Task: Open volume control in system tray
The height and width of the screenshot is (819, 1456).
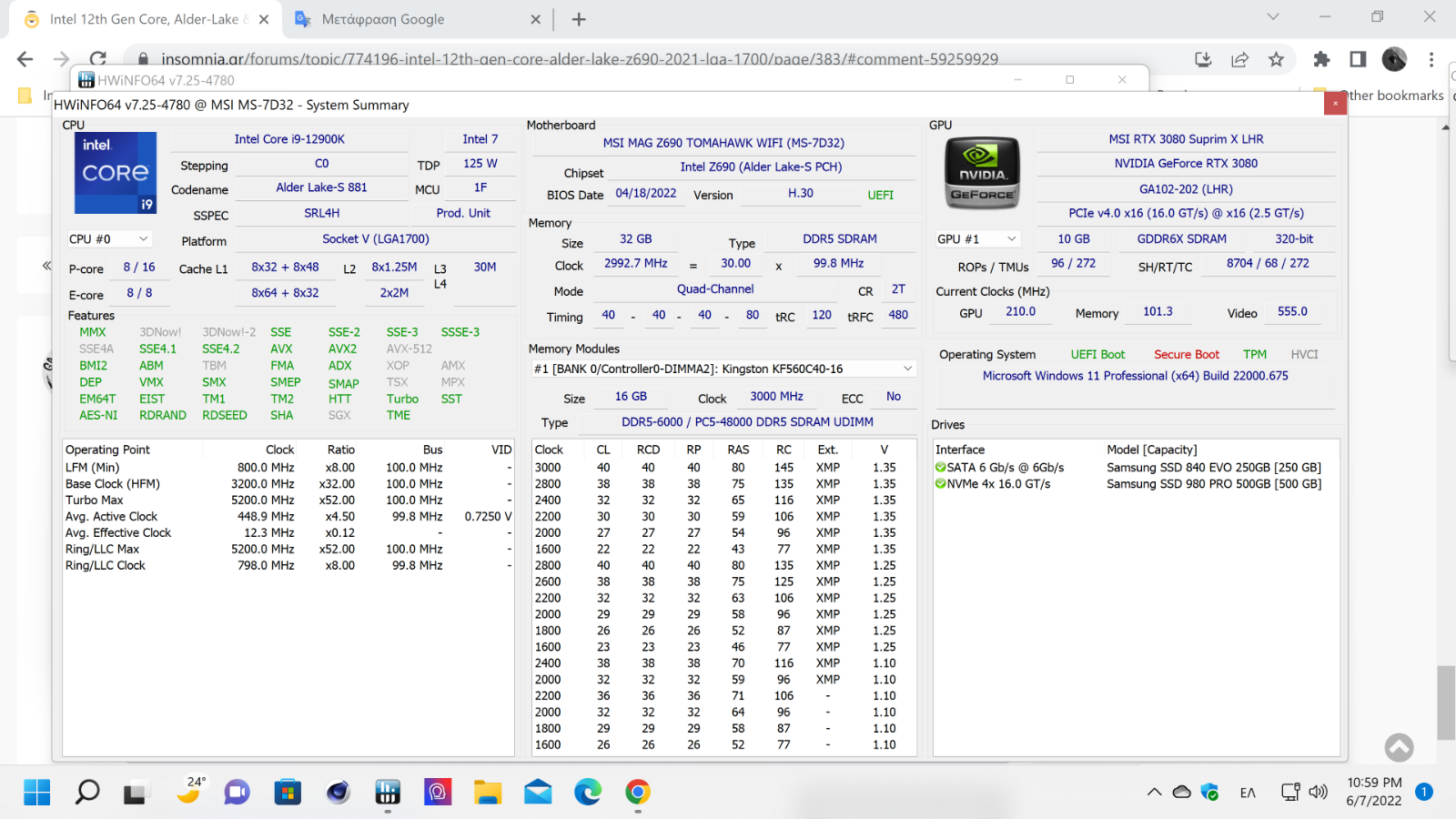Action: (x=1318, y=793)
